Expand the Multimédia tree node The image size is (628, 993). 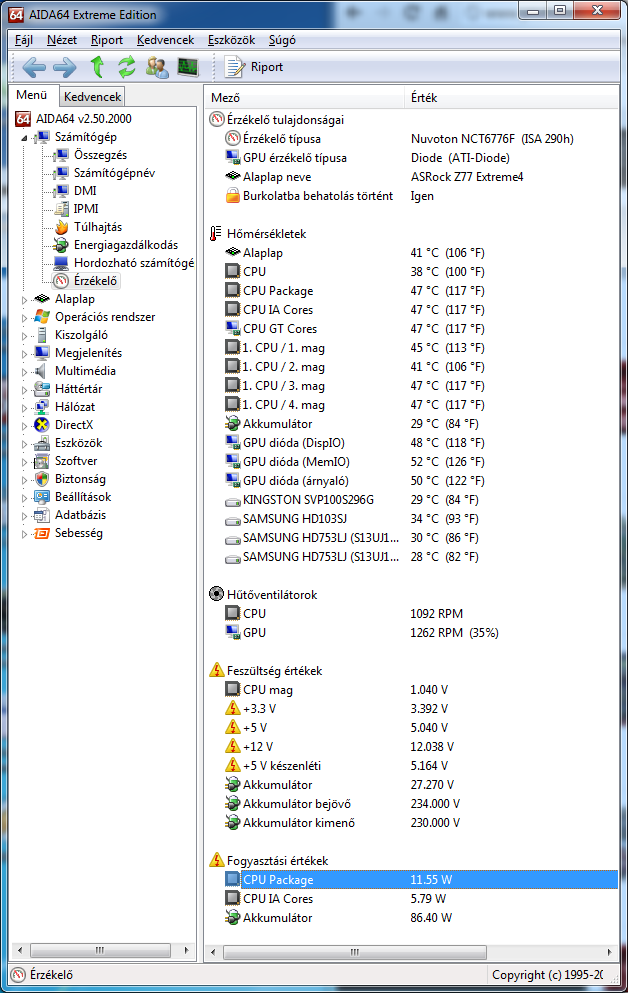[x=24, y=371]
